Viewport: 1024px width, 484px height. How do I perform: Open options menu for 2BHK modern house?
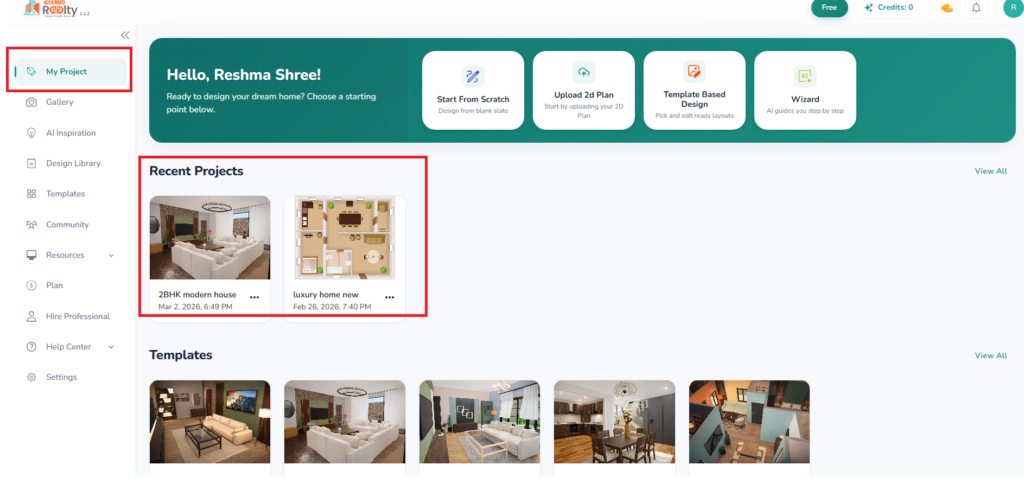pos(254,297)
